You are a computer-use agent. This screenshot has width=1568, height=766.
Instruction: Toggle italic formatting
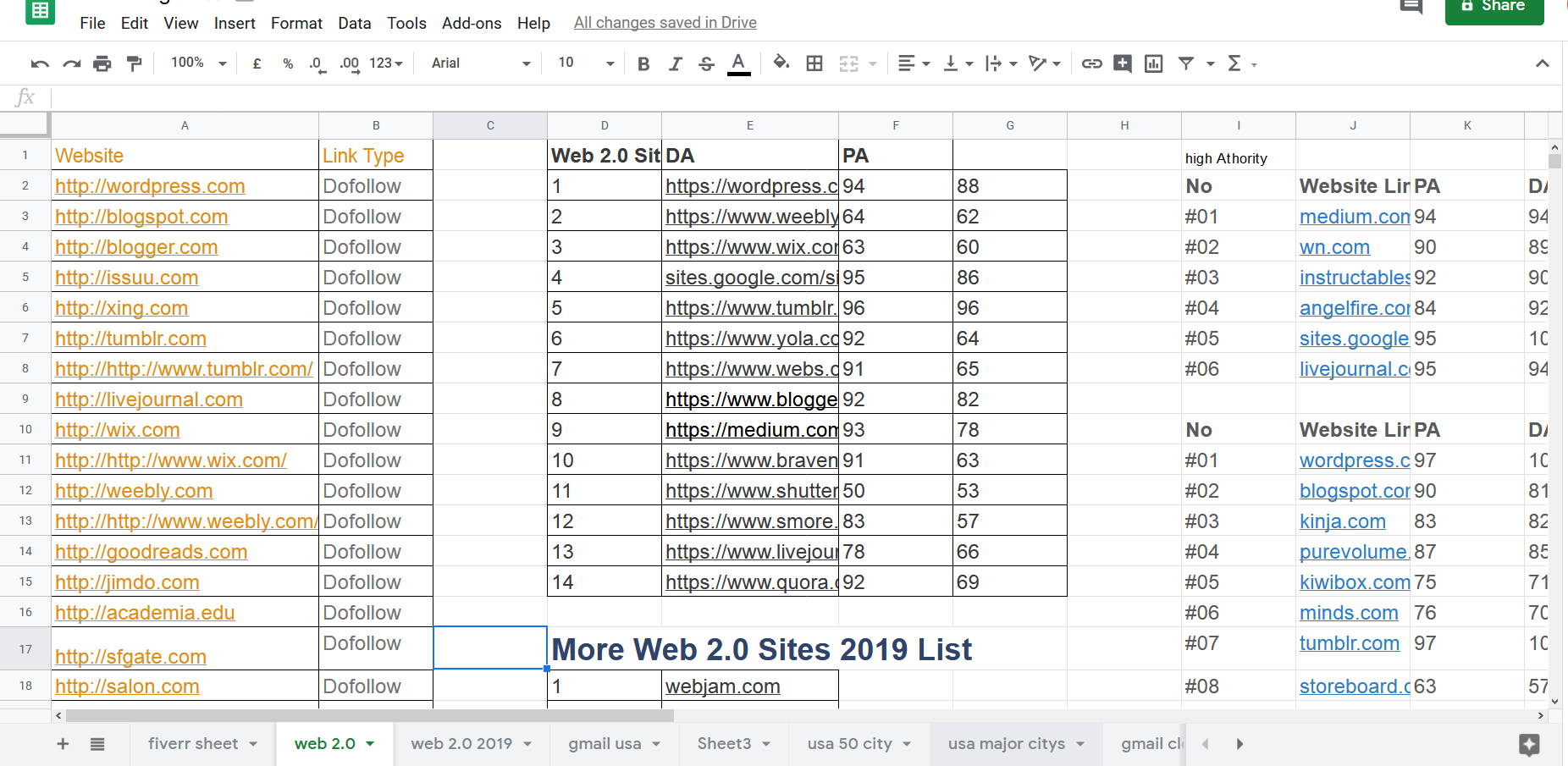tap(675, 63)
